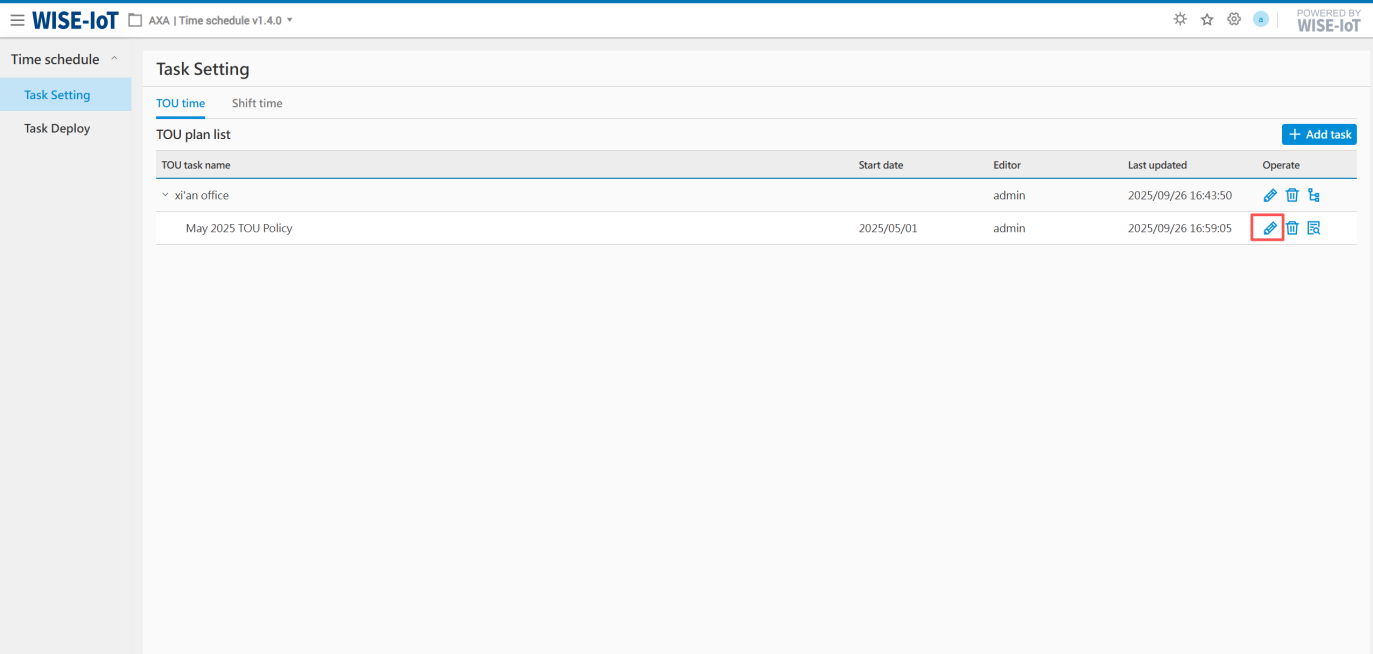Go to Task Deploy in sidebar

pyautogui.click(x=57, y=128)
